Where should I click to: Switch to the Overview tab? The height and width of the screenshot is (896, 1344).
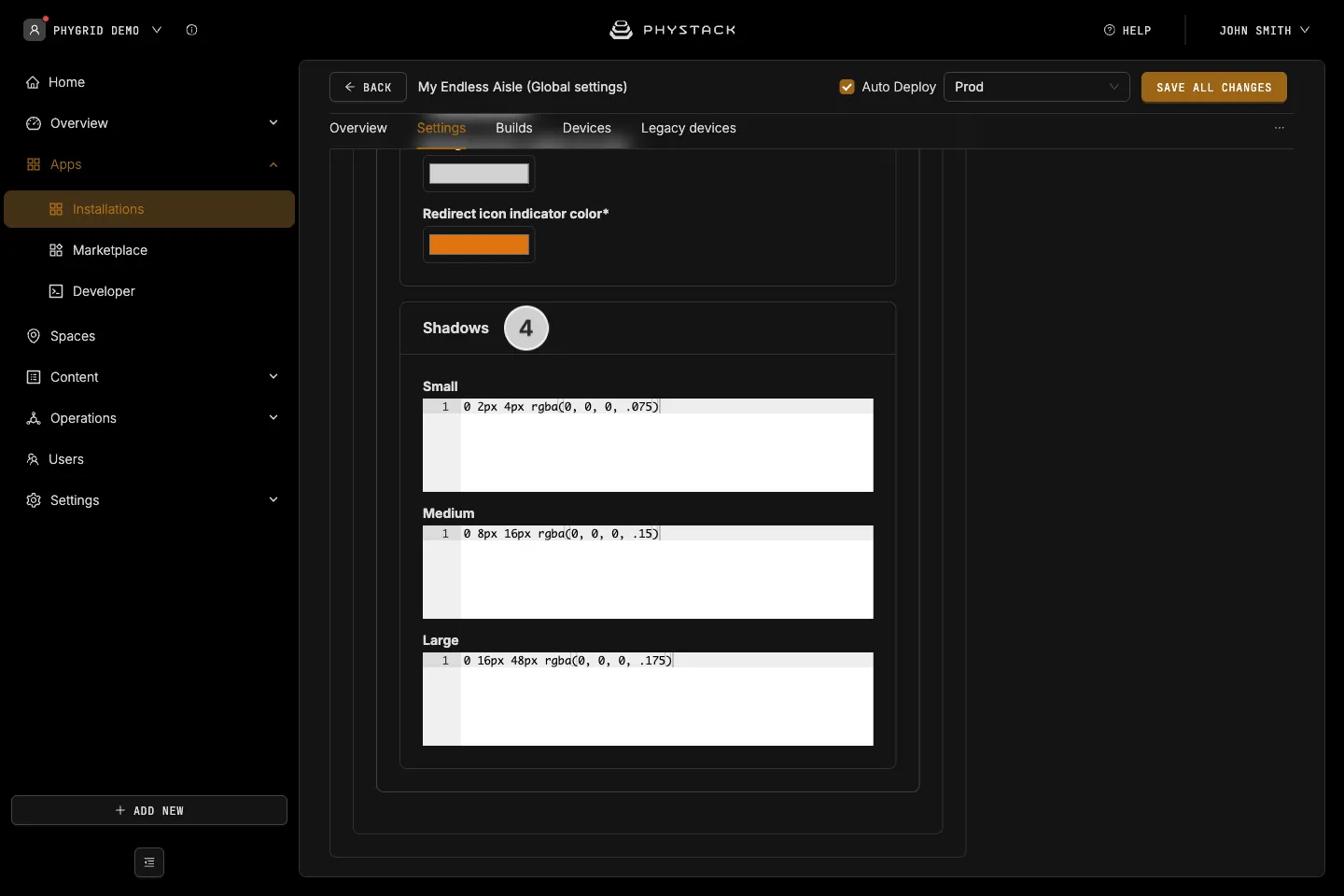coord(358,128)
